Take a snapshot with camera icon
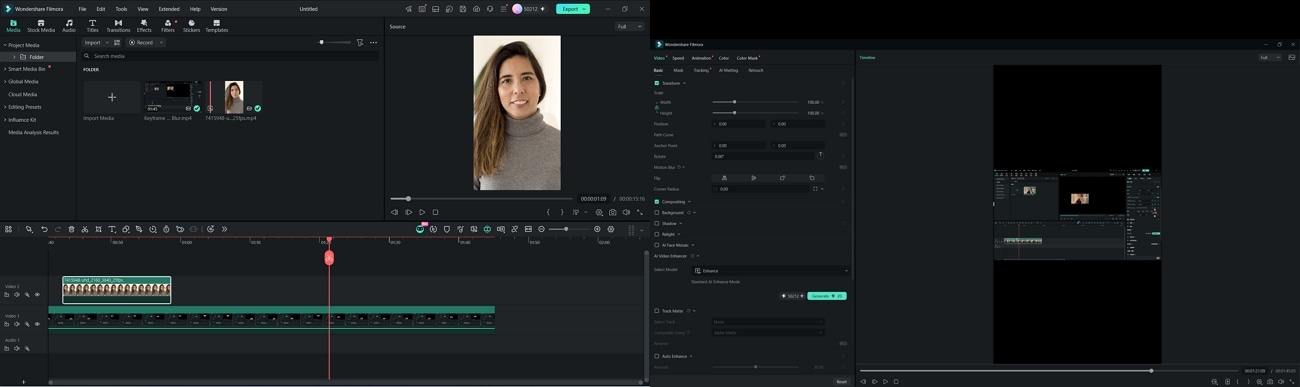1300x387 pixels. (x=613, y=212)
